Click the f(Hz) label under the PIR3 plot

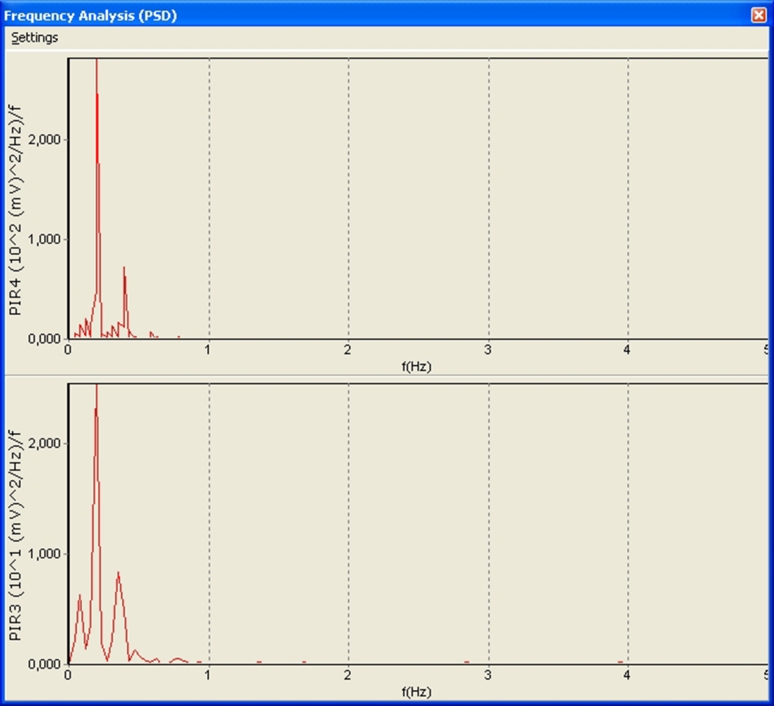coord(417,692)
